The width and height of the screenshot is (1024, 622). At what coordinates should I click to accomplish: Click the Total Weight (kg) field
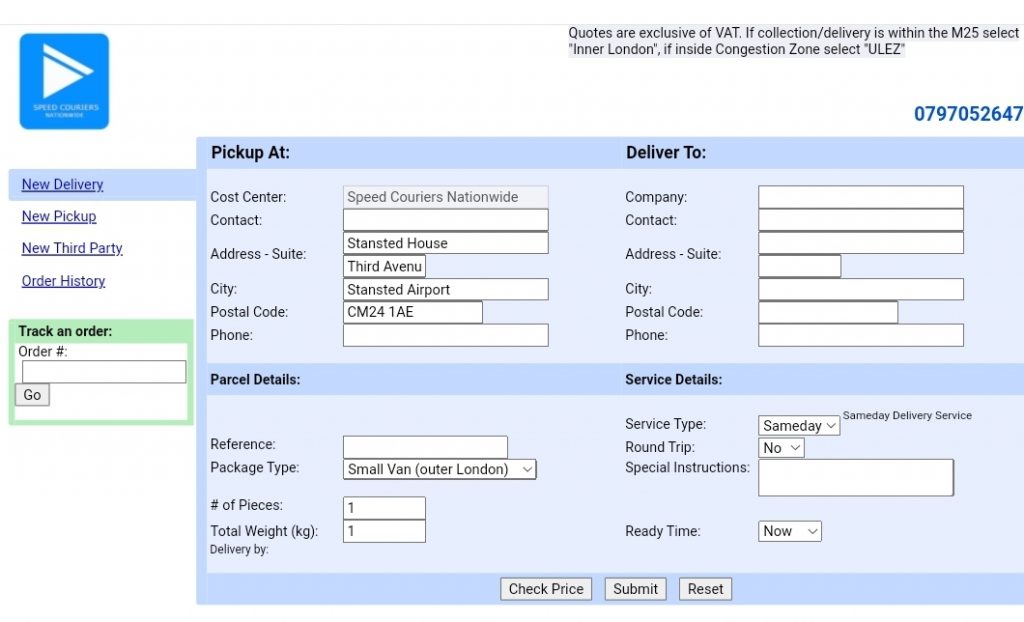(384, 532)
